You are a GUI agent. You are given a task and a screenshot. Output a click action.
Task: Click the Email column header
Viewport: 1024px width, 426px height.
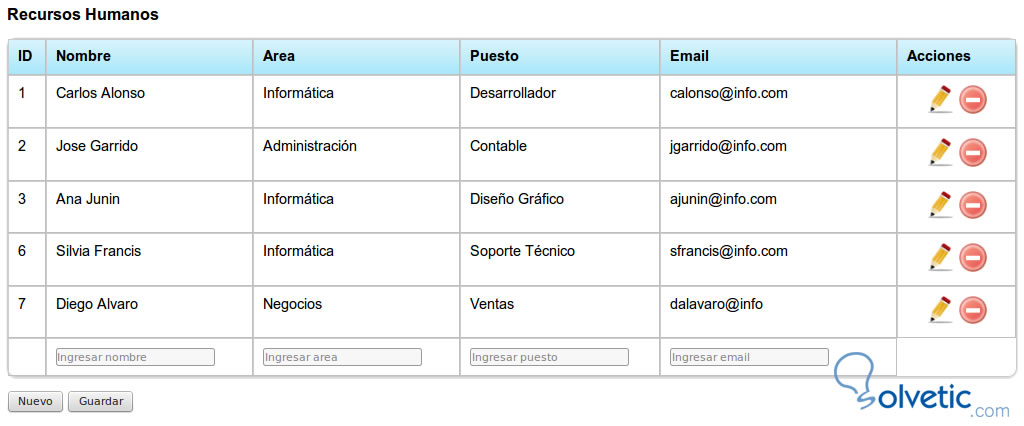click(689, 56)
